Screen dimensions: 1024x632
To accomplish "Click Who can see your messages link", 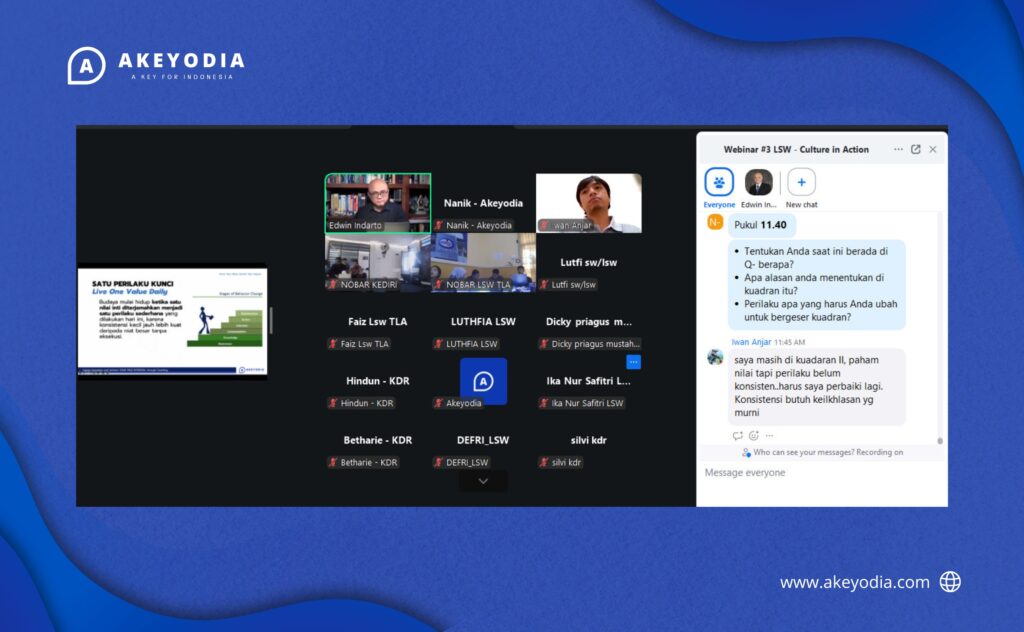I will [x=803, y=452].
